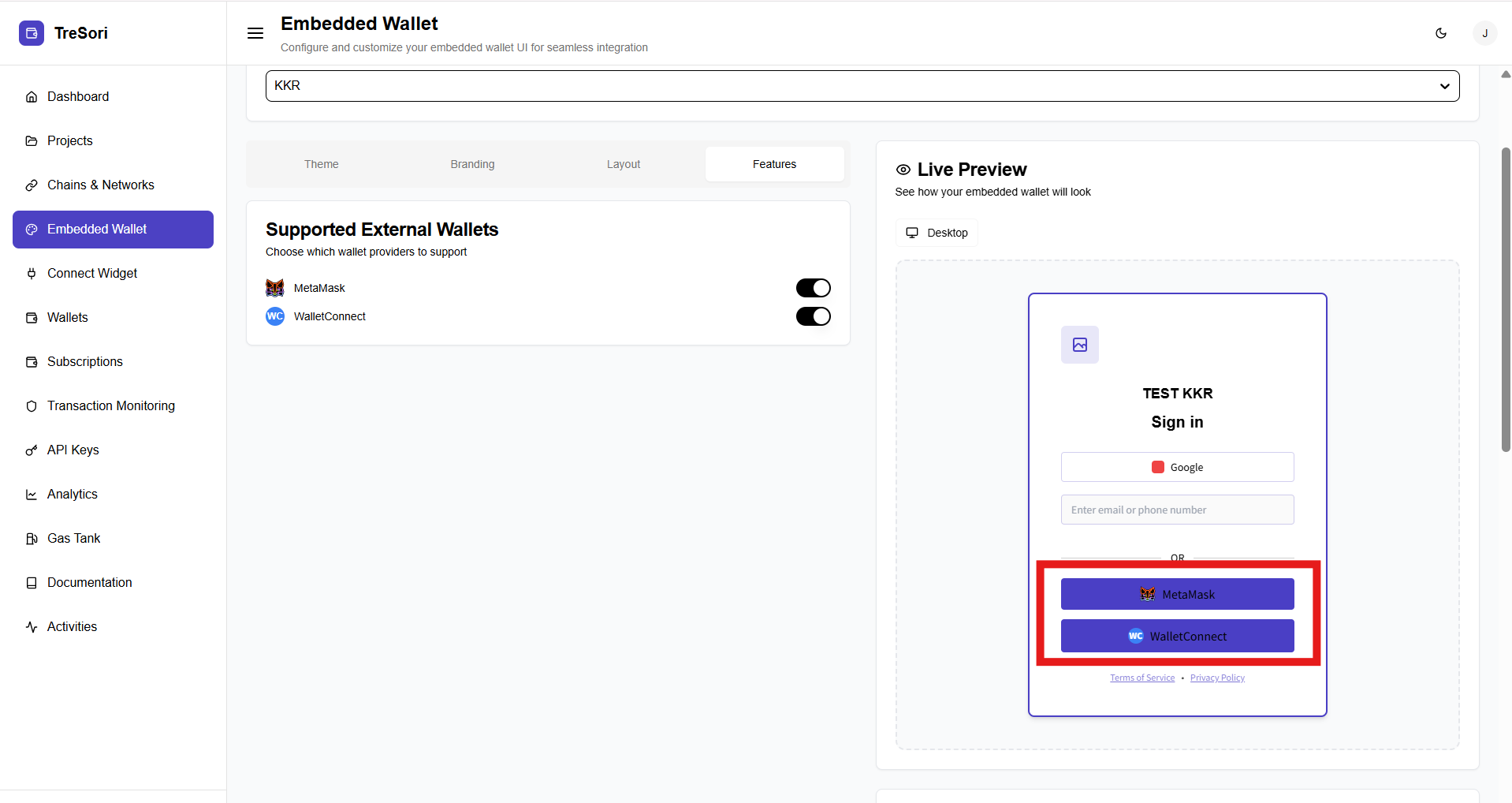Open the user avatar J menu

(1484, 33)
